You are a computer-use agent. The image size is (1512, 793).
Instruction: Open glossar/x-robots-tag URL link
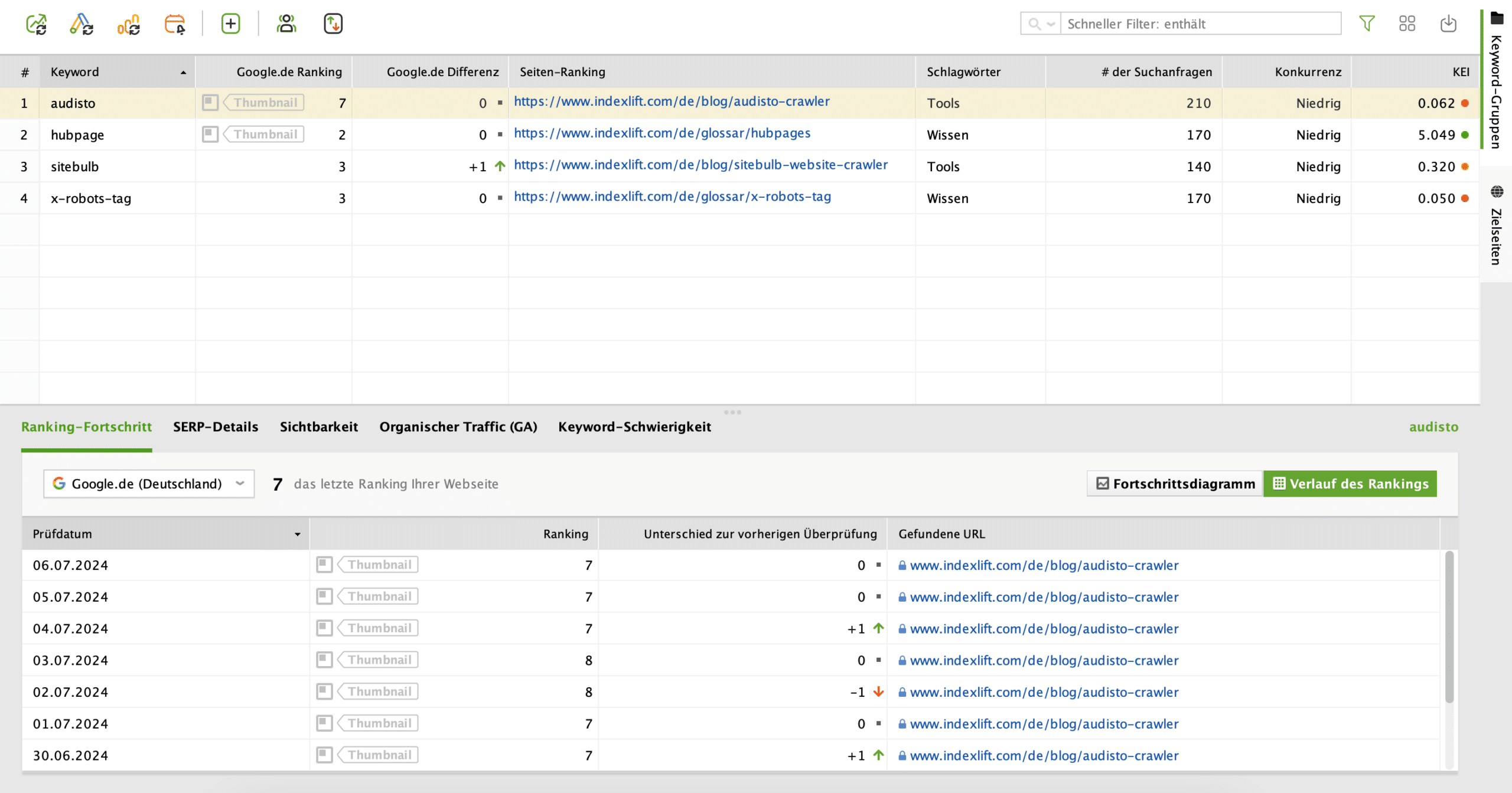[672, 197]
